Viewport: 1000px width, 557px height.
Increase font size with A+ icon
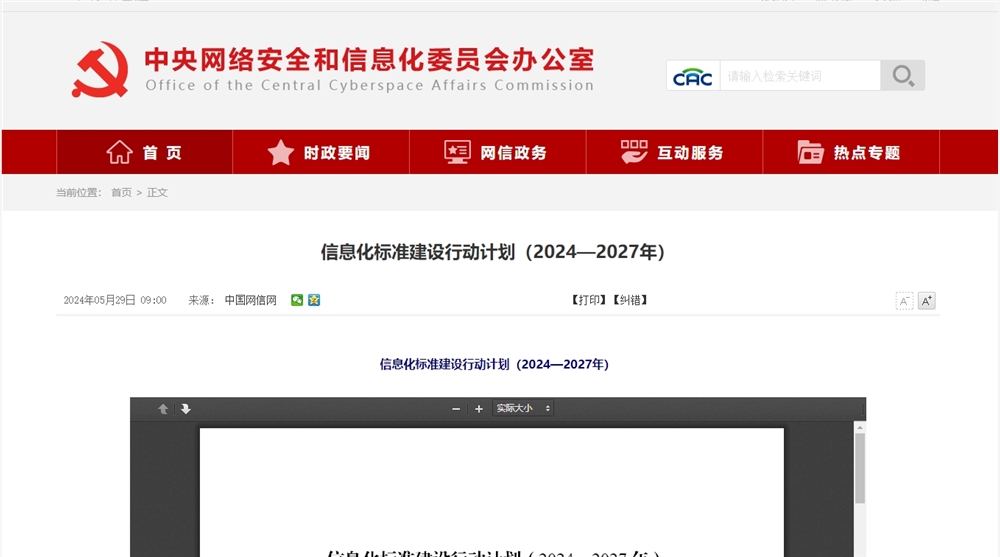tap(926, 301)
